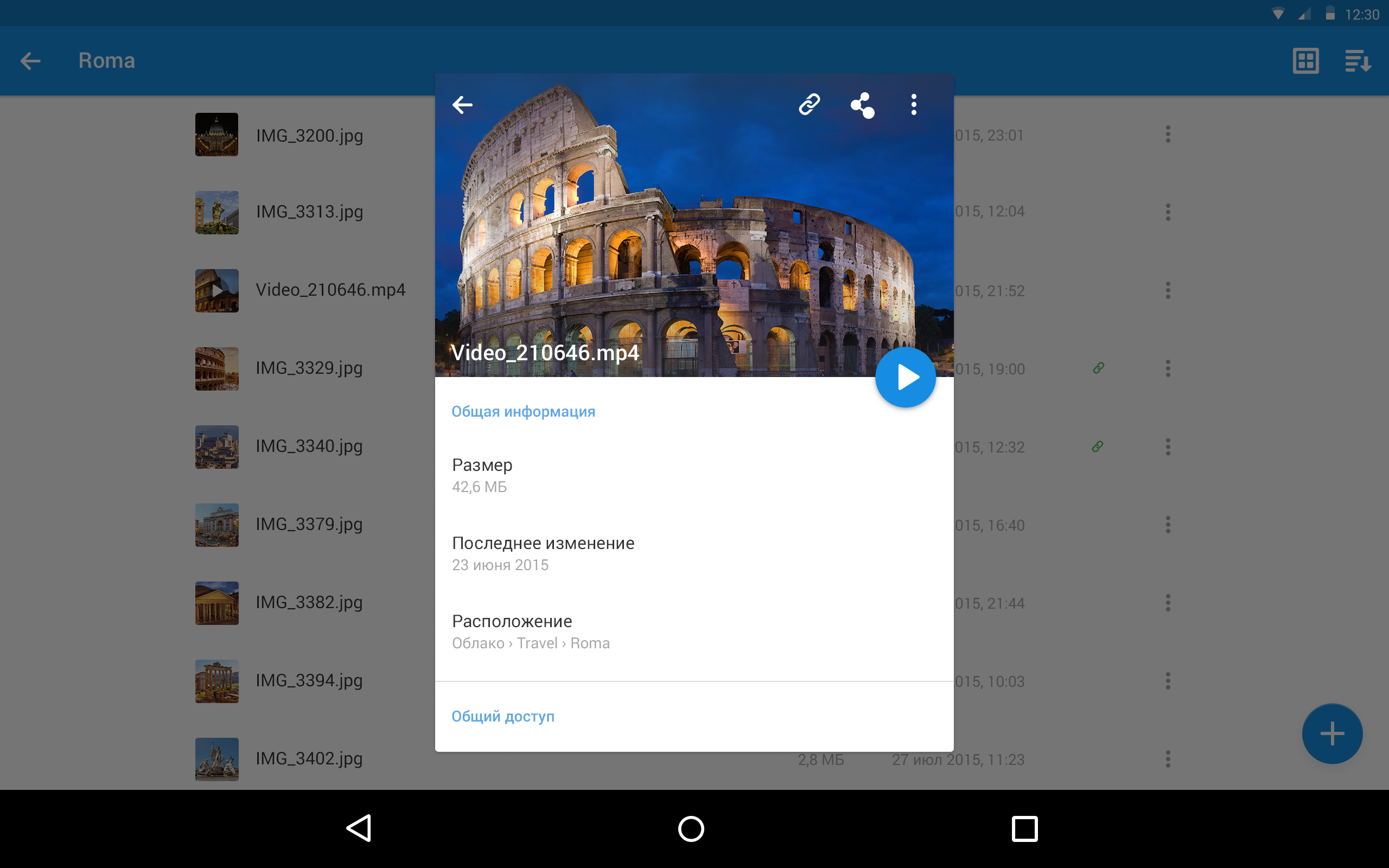Open the IMG_3329.jpg thumbnail

point(216,368)
